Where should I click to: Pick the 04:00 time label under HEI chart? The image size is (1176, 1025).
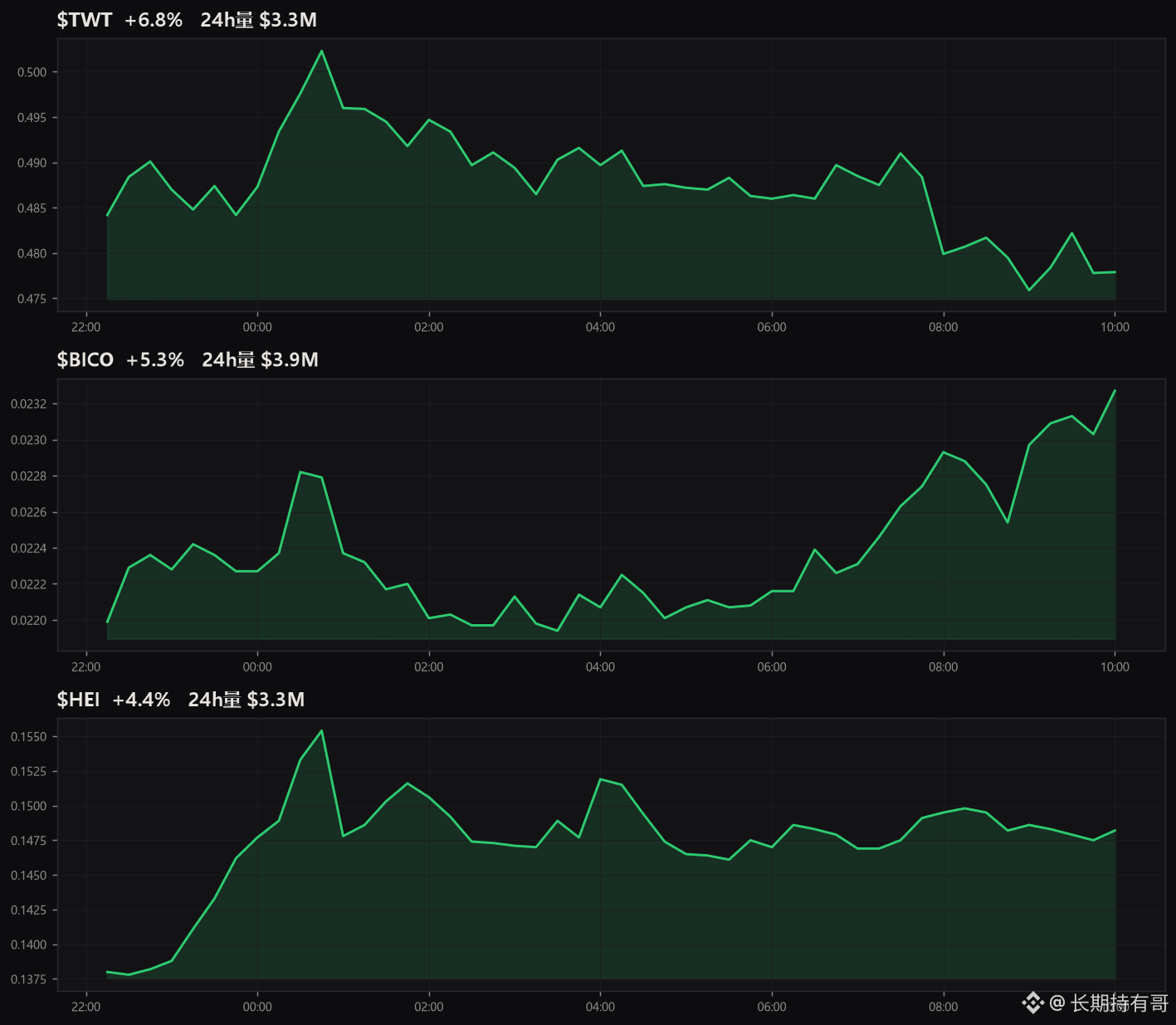[x=601, y=1007]
